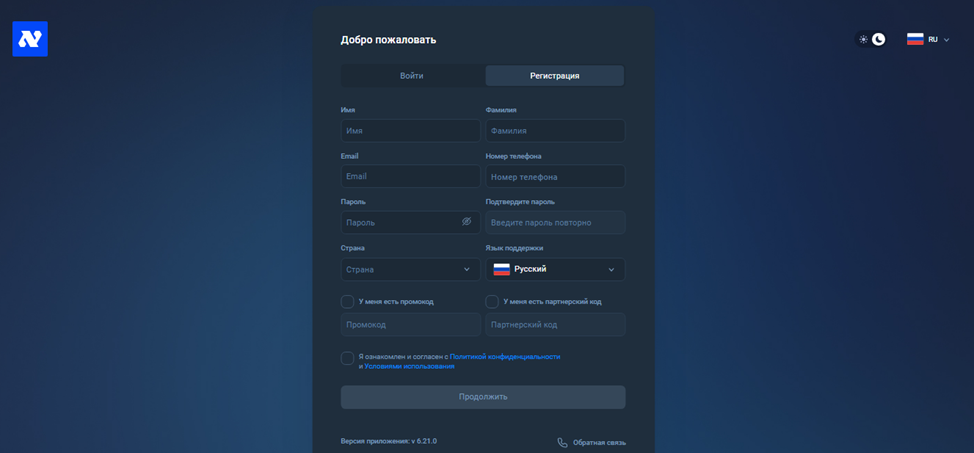Open the Страна dropdown

click(x=410, y=269)
